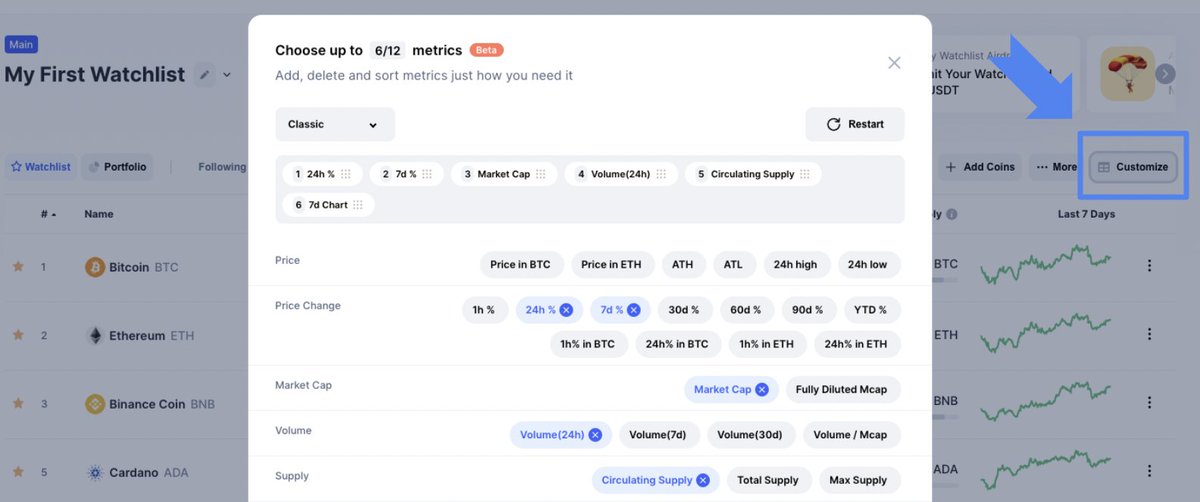The width and height of the screenshot is (1200, 502).
Task: Open the Classic preset dropdown
Action: click(x=335, y=124)
